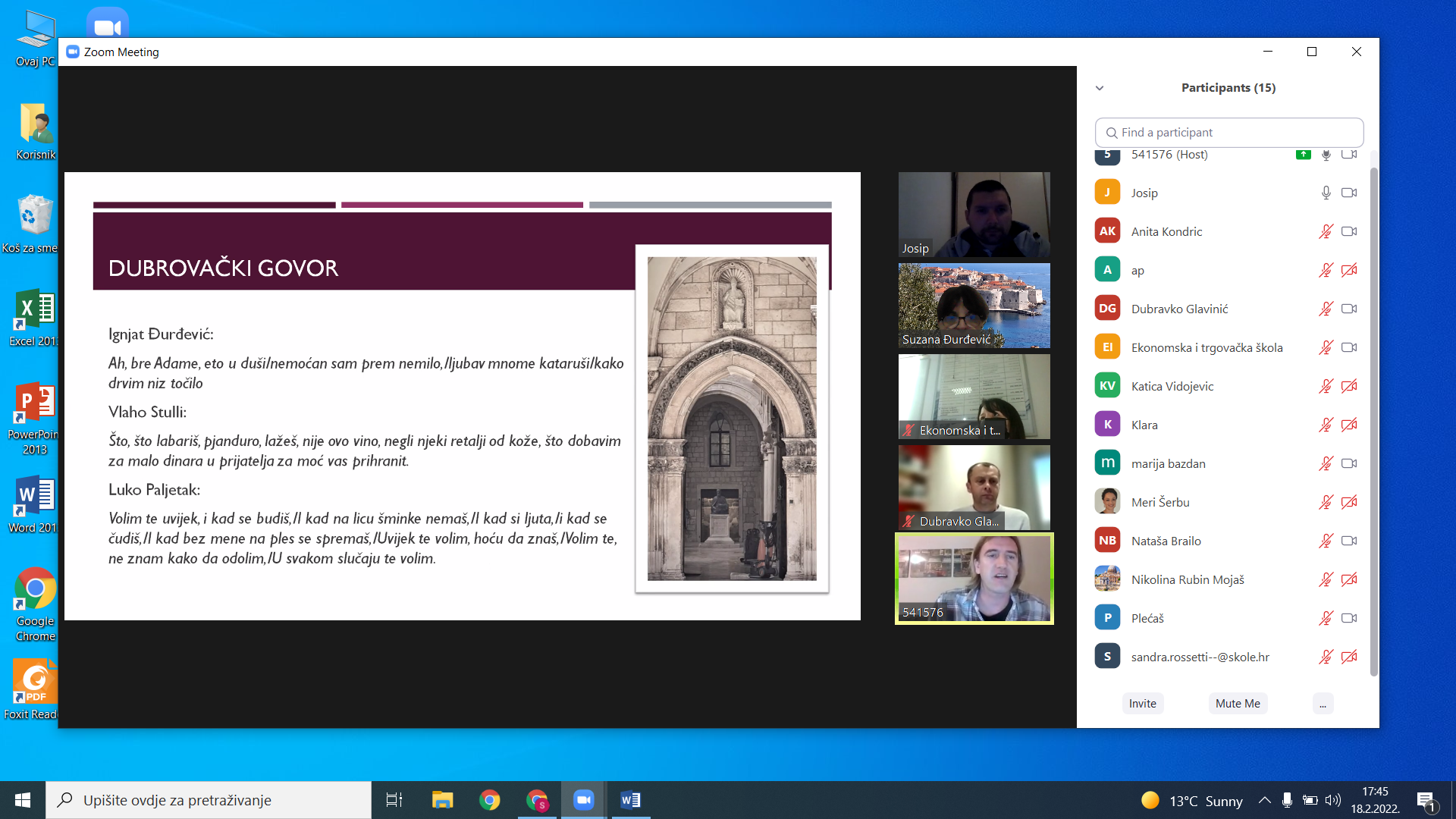
Task: Open the Foxit Reader desktop shortcut
Action: click(x=33, y=689)
